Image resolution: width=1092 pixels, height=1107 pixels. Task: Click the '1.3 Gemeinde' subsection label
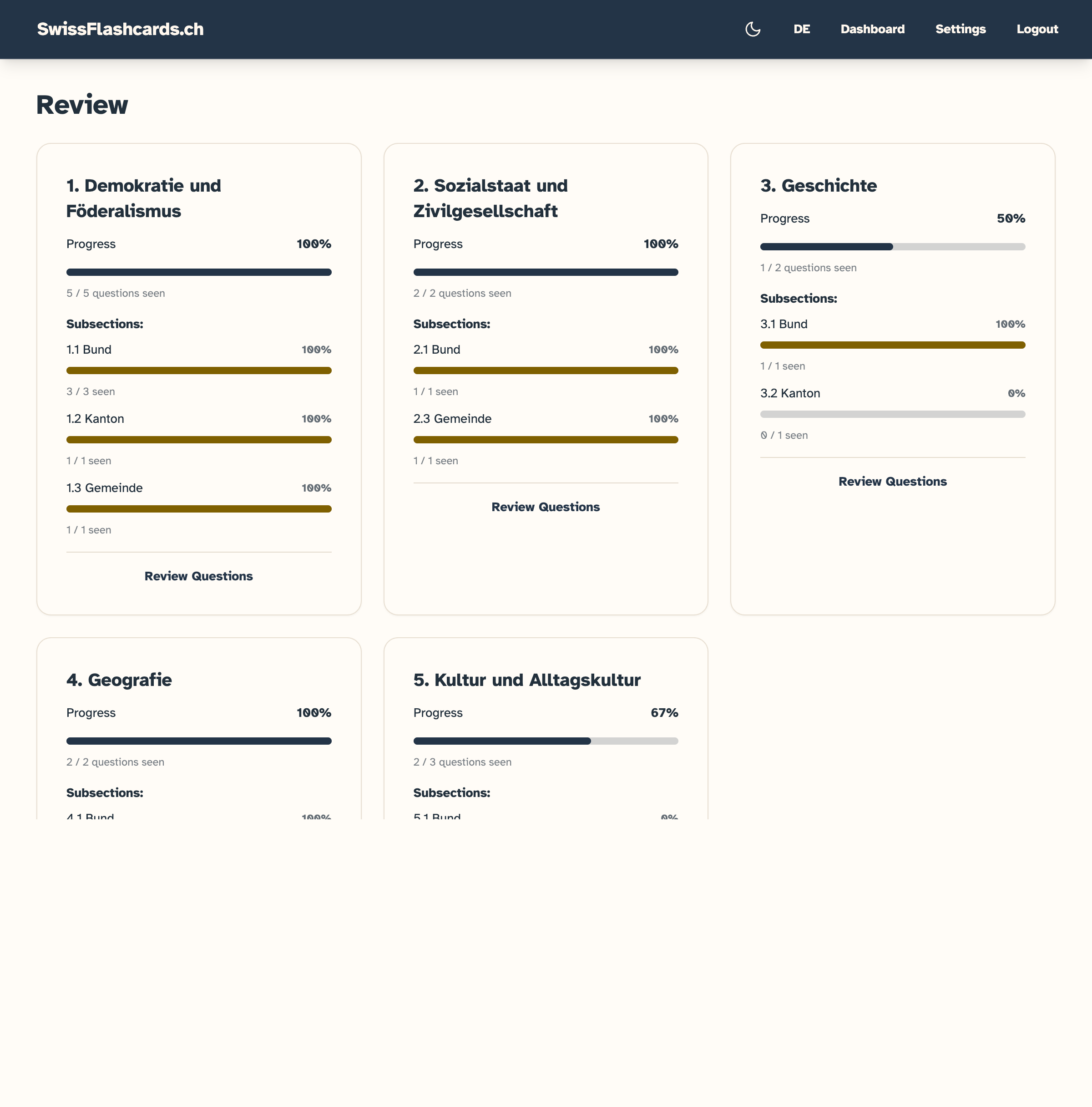(x=104, y=488)
